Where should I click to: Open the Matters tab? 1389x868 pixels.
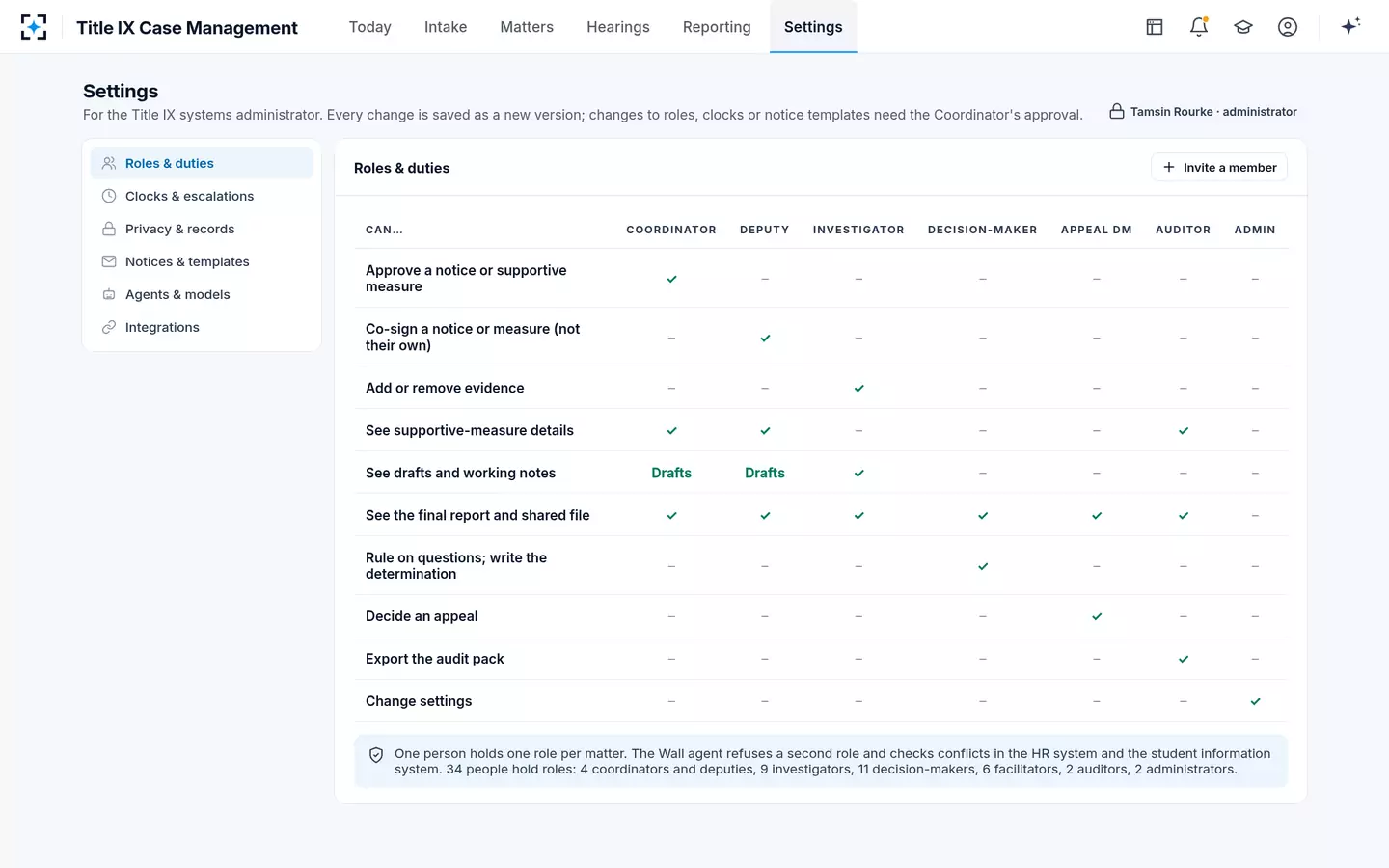point(527,27)
